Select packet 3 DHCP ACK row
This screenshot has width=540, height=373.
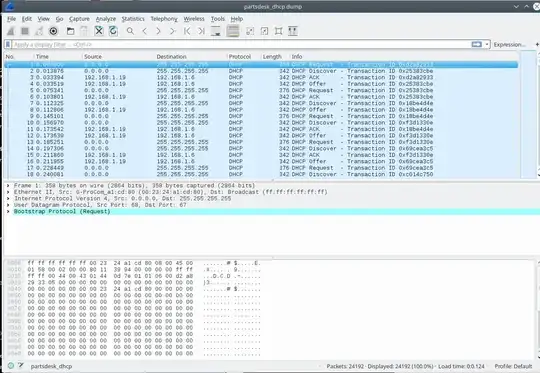261,77
